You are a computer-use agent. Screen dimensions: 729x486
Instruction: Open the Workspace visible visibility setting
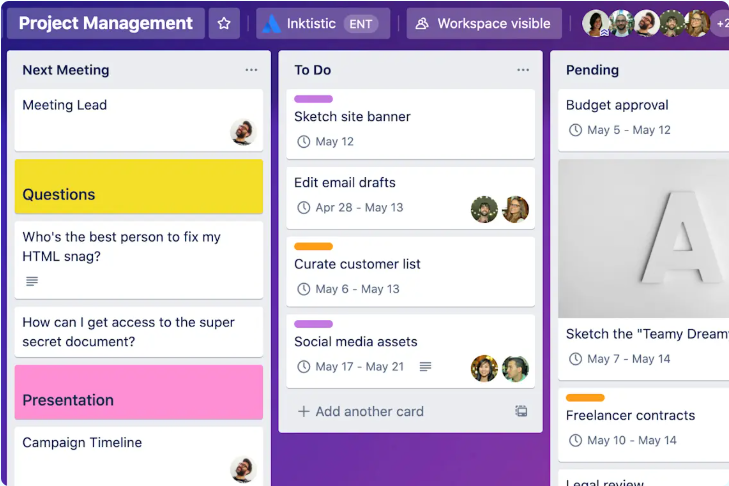(484, 23)
